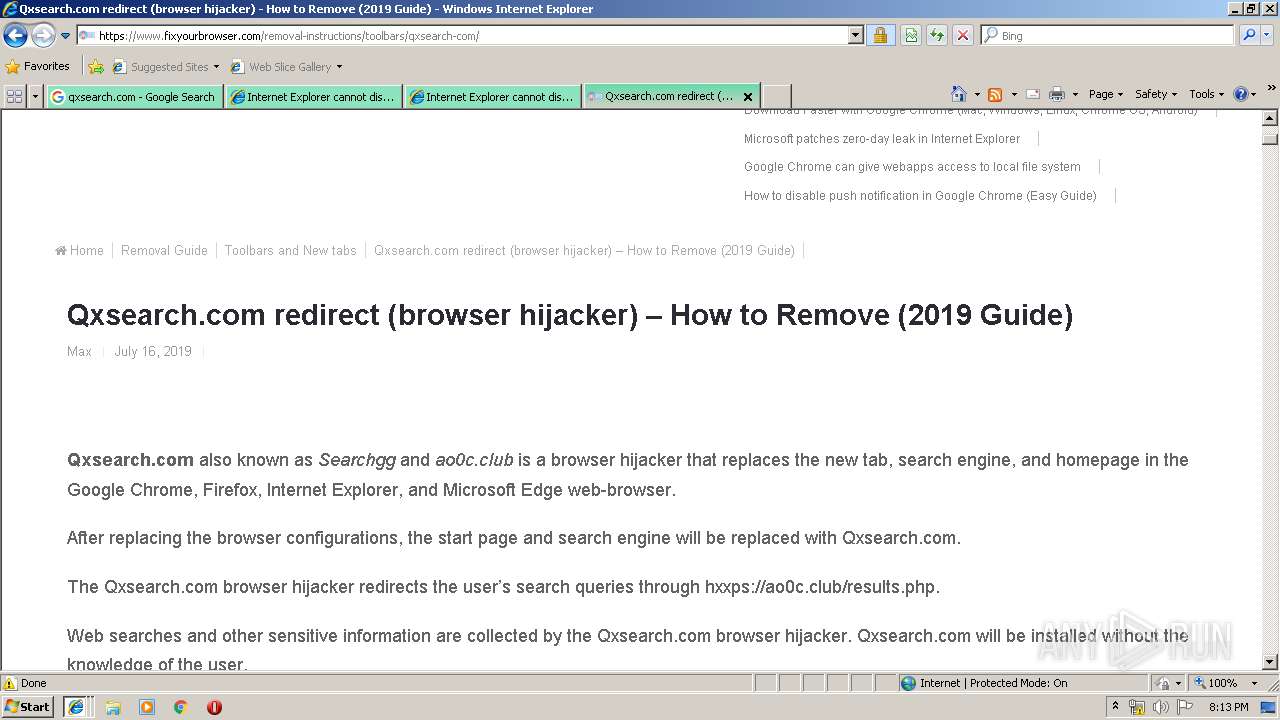This screenshot has height=720, width=1280.
Task: Expand the tab list dropdown arrow
Action: 36,96
